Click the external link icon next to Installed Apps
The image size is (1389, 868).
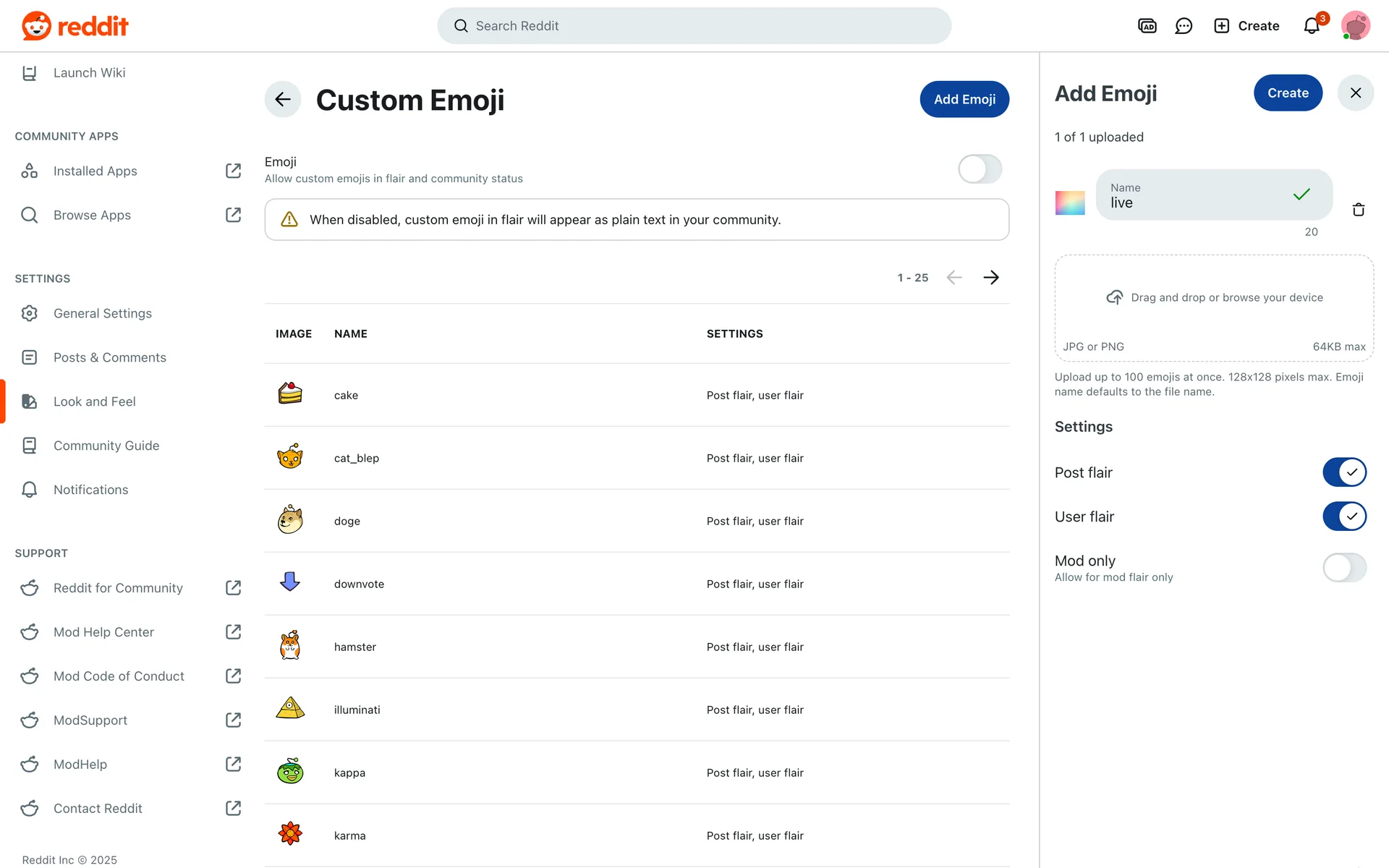tap(233, 171)
